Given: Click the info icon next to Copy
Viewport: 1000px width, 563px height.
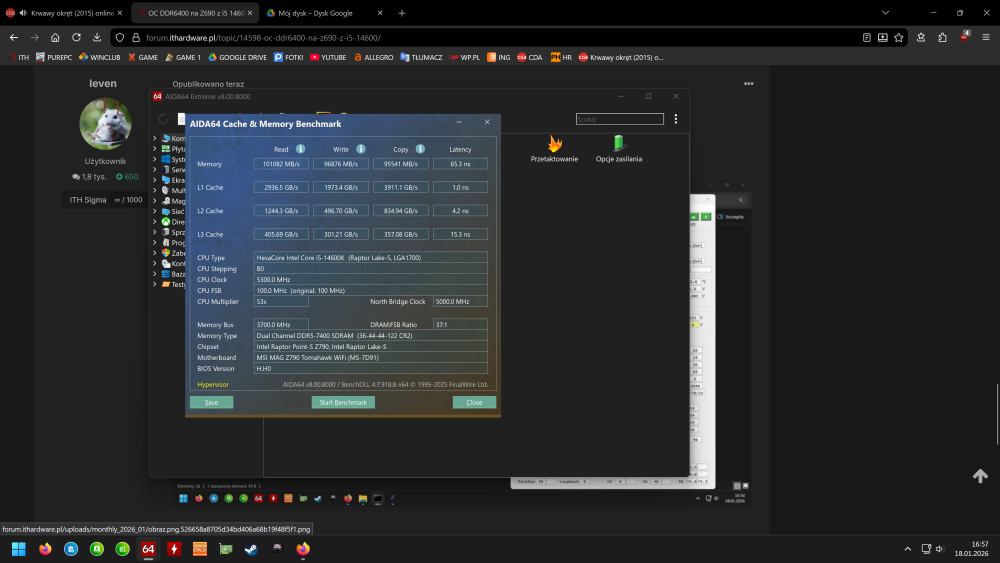Looking at the screenshot, I should coord(420,149).
